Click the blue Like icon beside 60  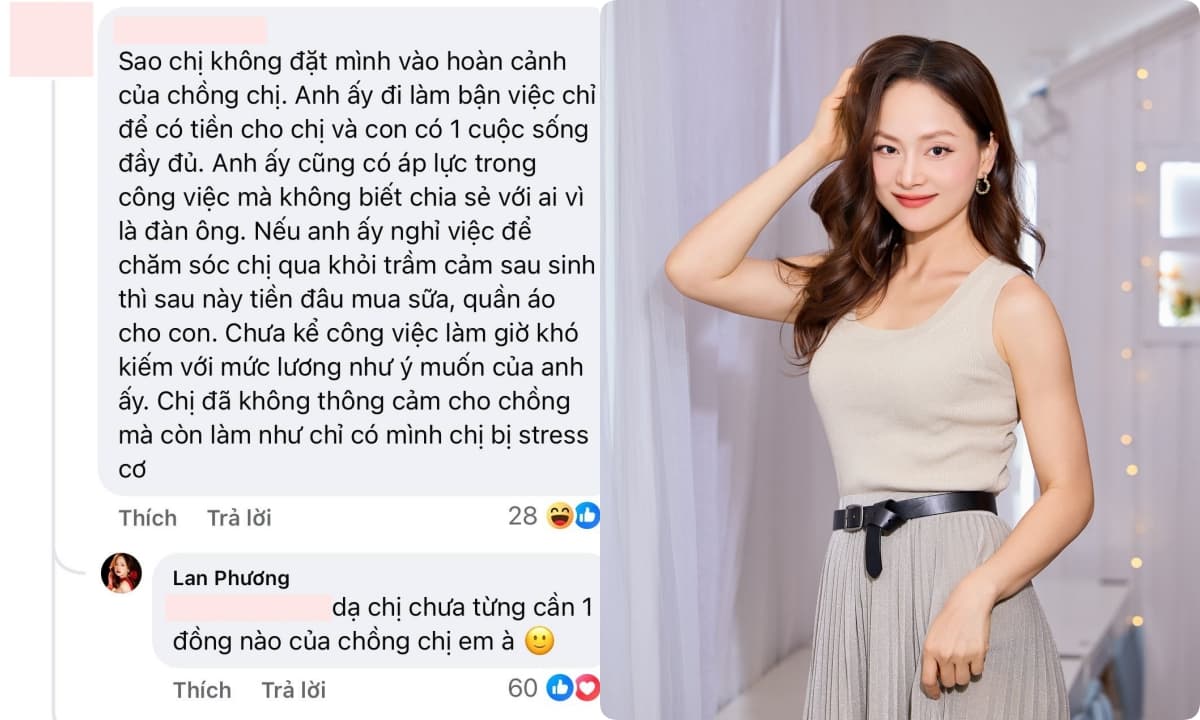[560, 688]
